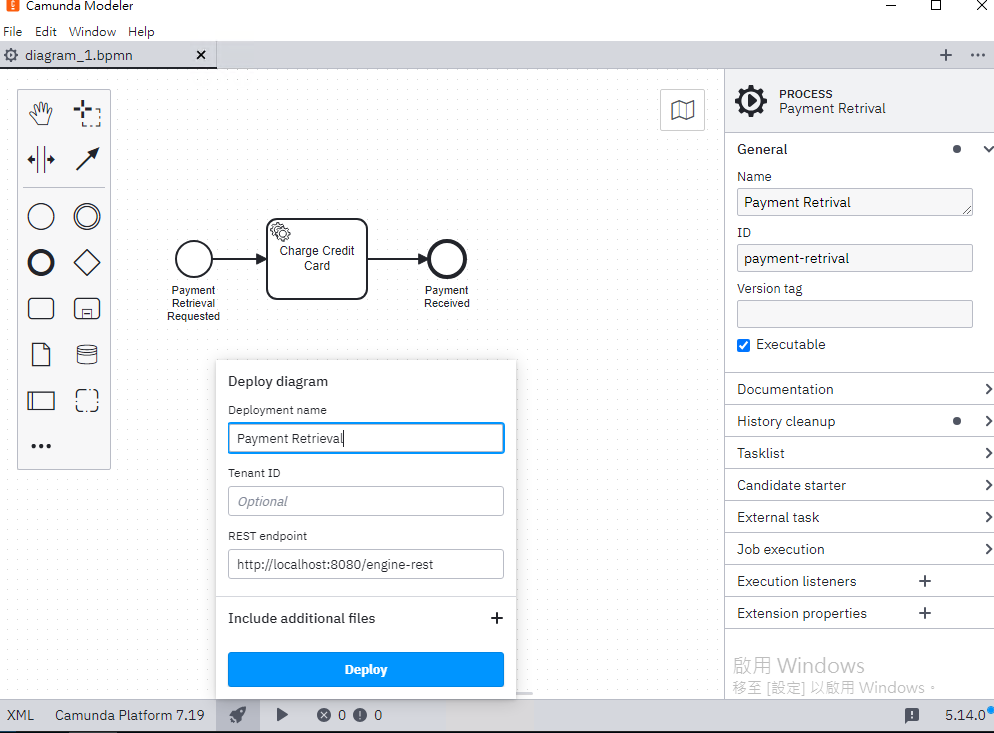Change Camunda Platform 7.19 engine version

tap(129, 715)
